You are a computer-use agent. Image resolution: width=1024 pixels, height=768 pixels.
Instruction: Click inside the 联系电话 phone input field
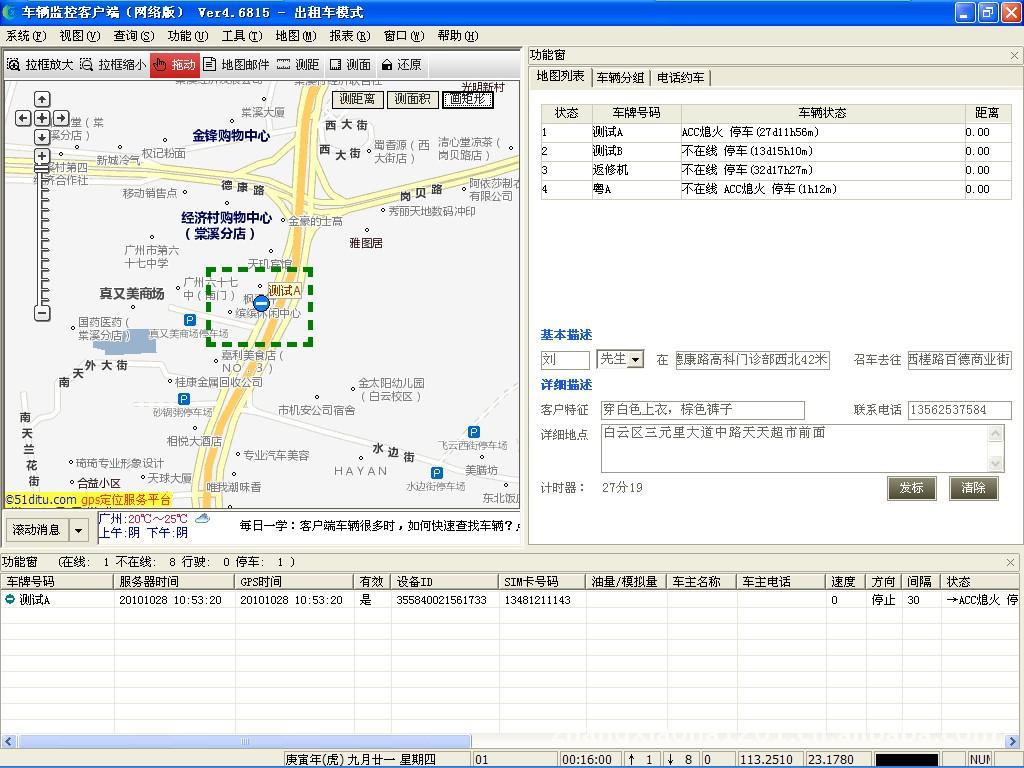tap(960, 410)
